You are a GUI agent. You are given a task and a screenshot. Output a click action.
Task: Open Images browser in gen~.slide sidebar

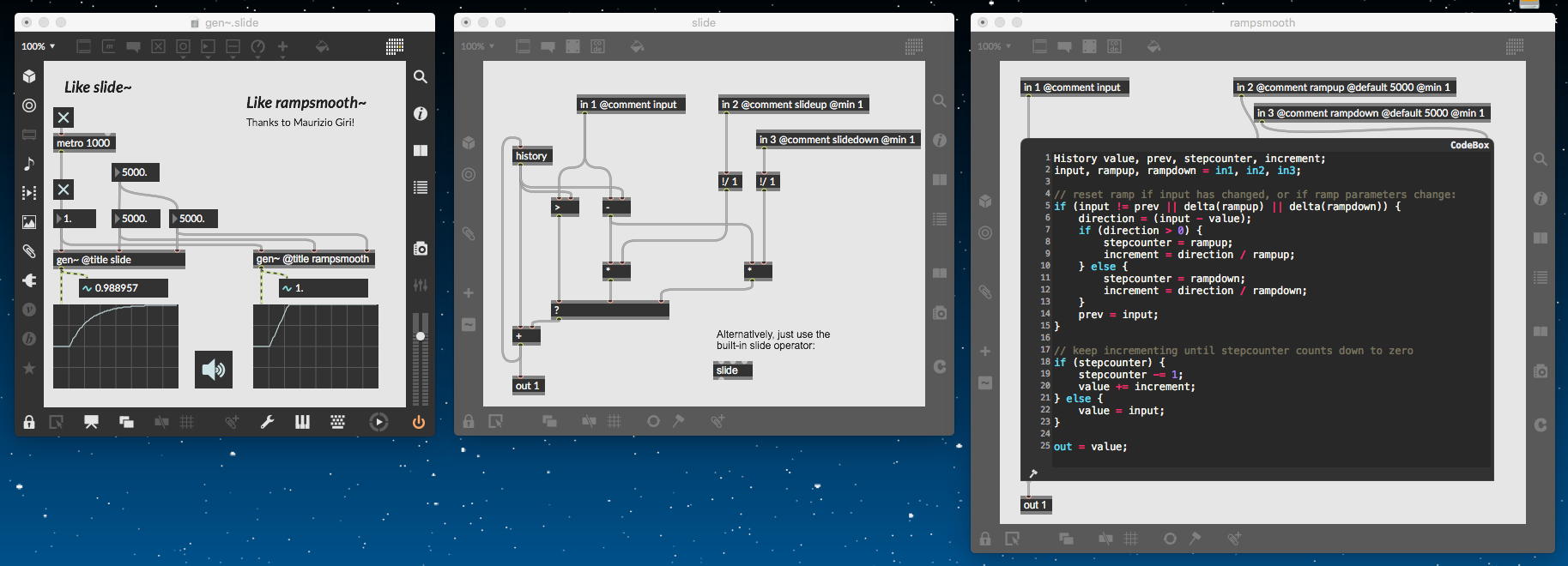[29, 222]
